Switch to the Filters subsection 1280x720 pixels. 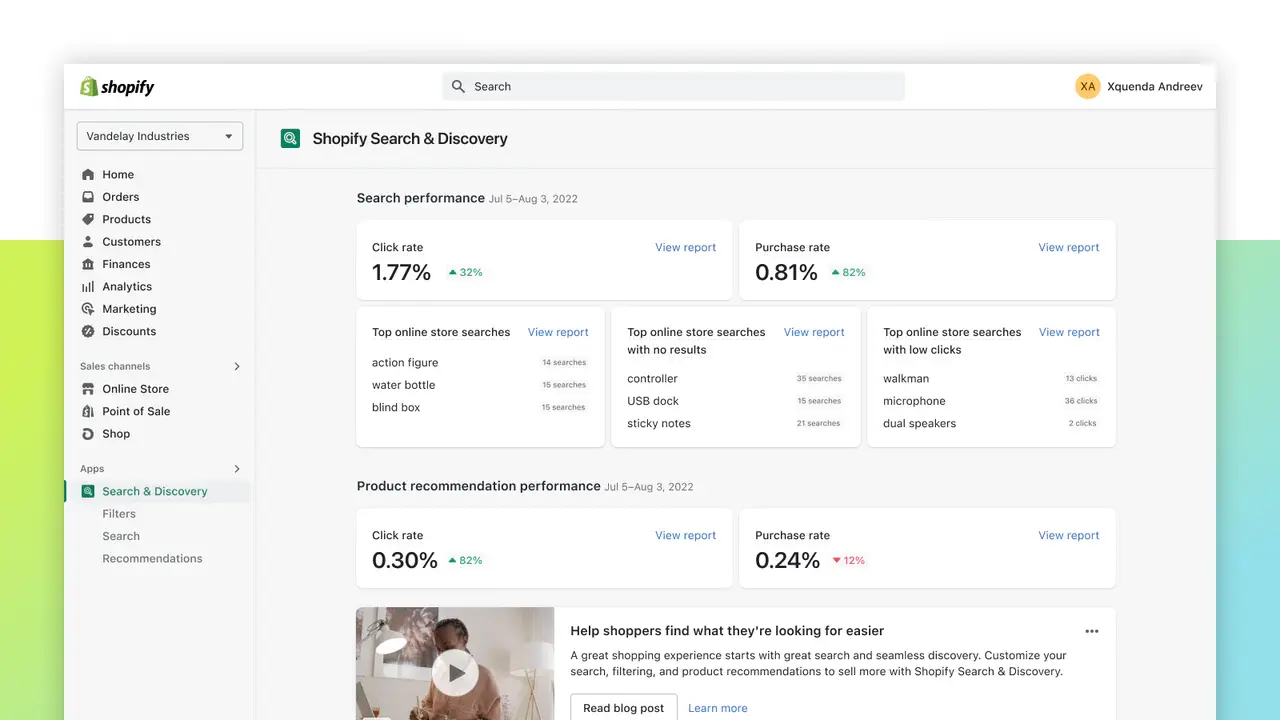click(119, 513)
